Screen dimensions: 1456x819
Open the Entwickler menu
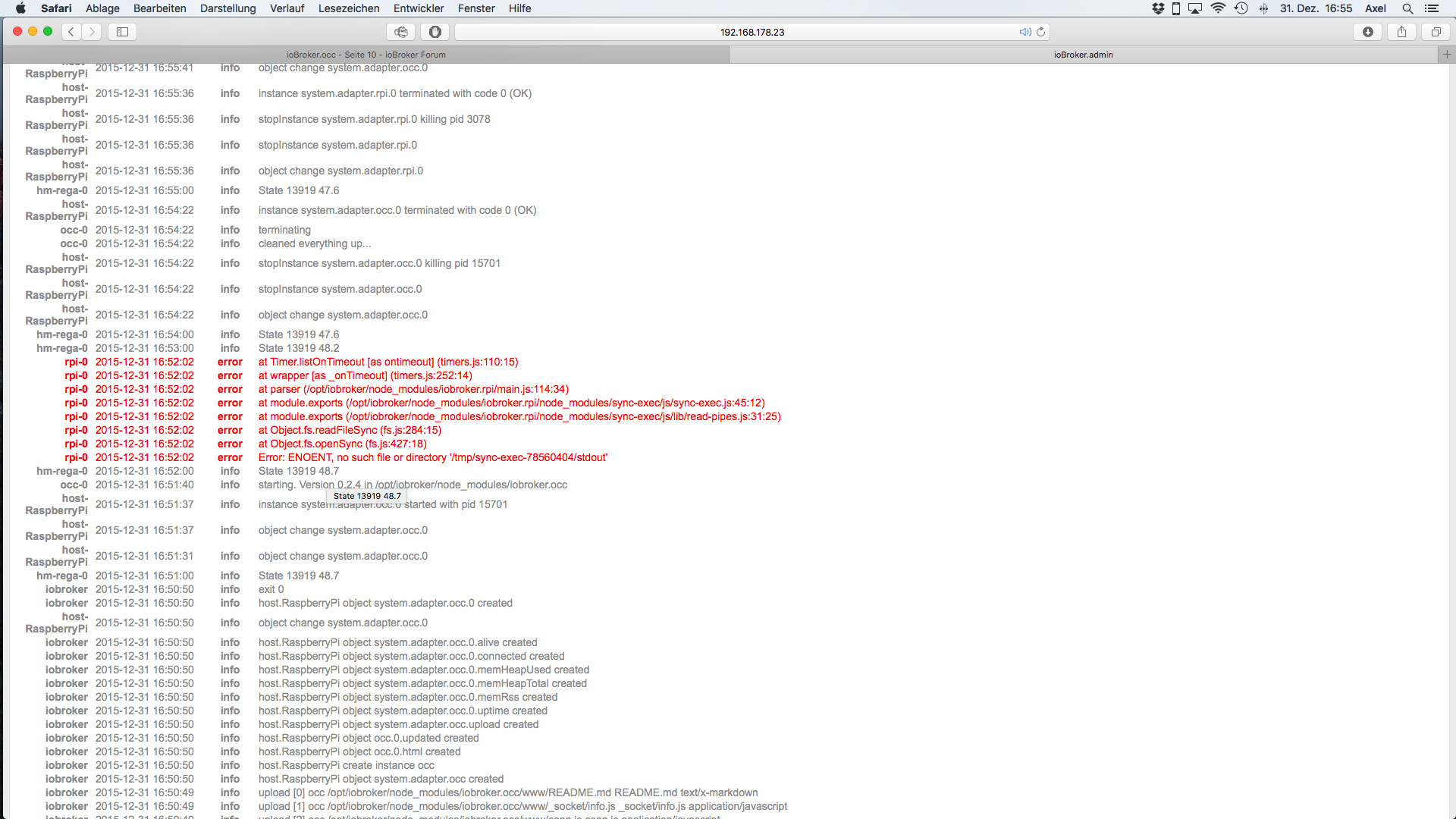(419, 8)
